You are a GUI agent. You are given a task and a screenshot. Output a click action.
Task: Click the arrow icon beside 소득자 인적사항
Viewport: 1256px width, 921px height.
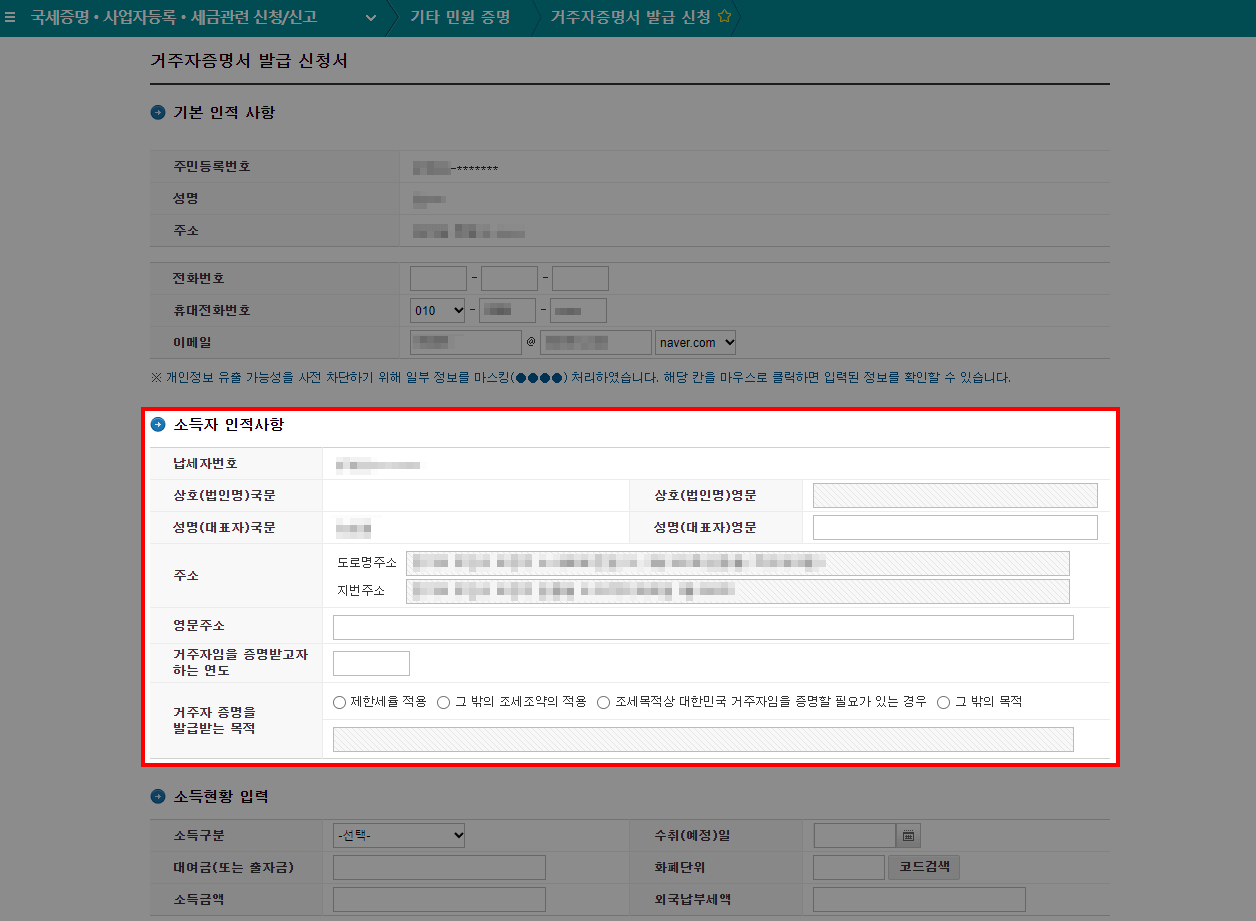157,424
